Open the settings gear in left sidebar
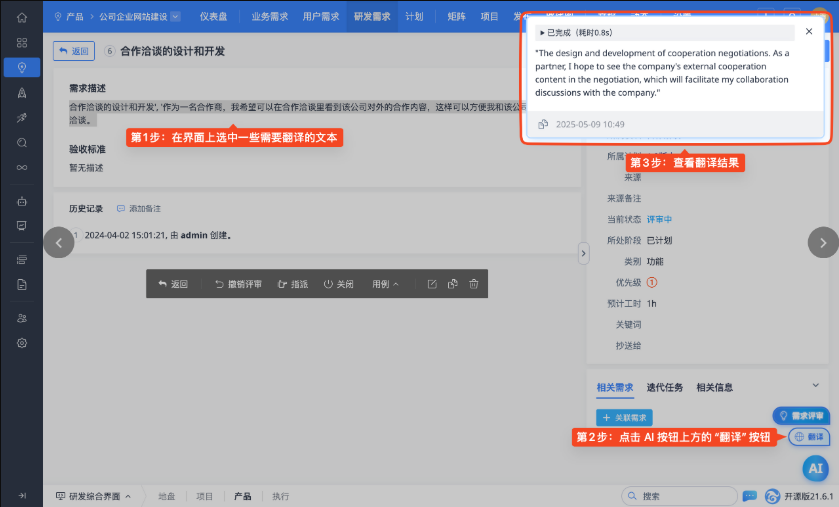Viewport: 839px width, 507px height. click(21, 343)
